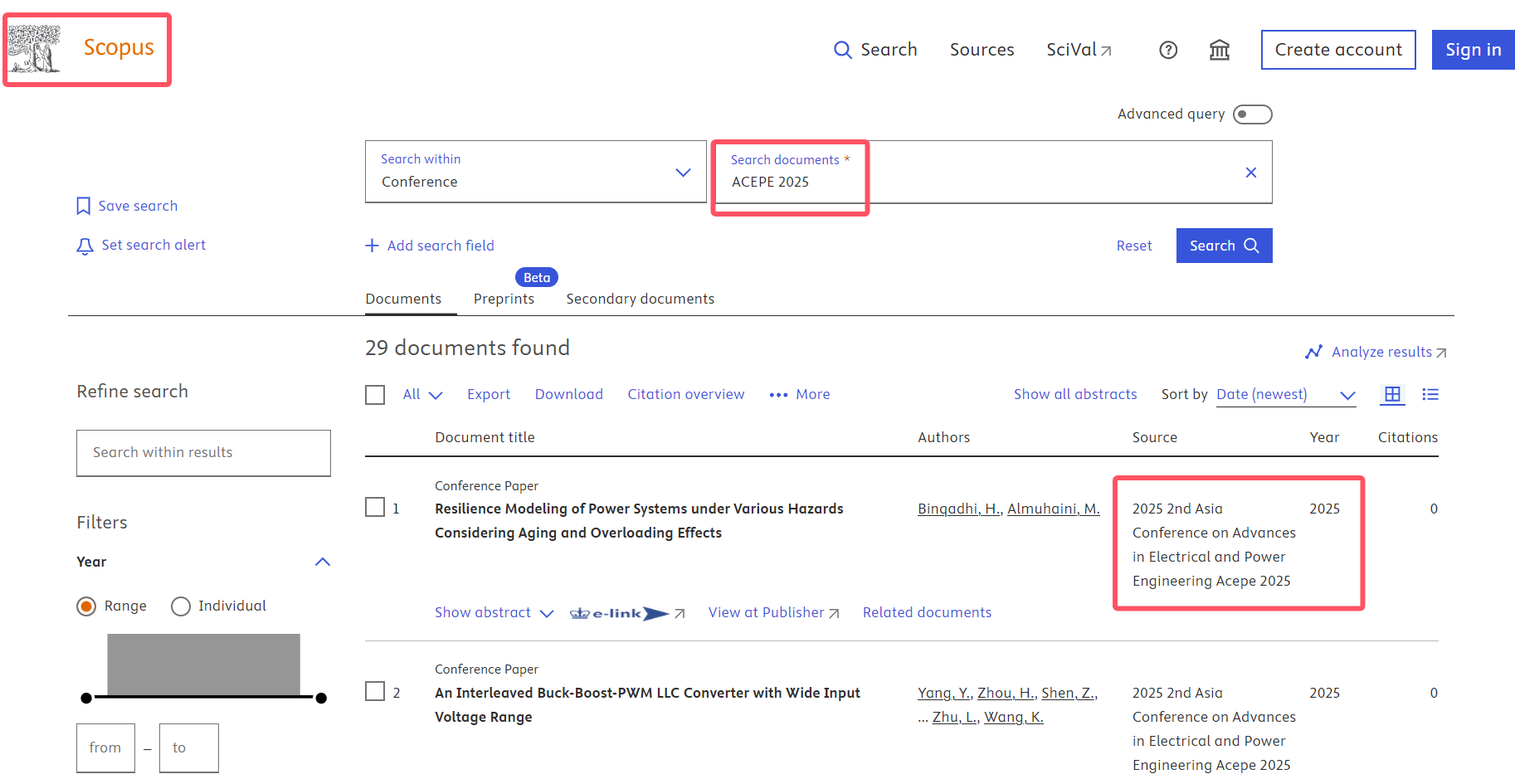The width and height of the screenshot is (1515, 784).
Task: Open the Sort by Date (newest) dropdown
Action: click(1286, 395)
